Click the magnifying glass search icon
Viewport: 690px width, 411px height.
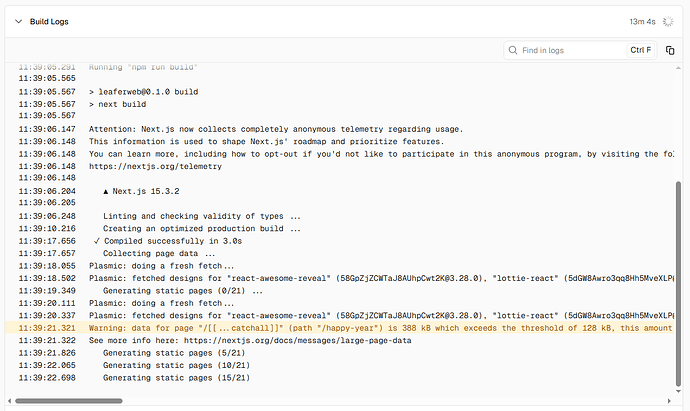pos(514,49)
